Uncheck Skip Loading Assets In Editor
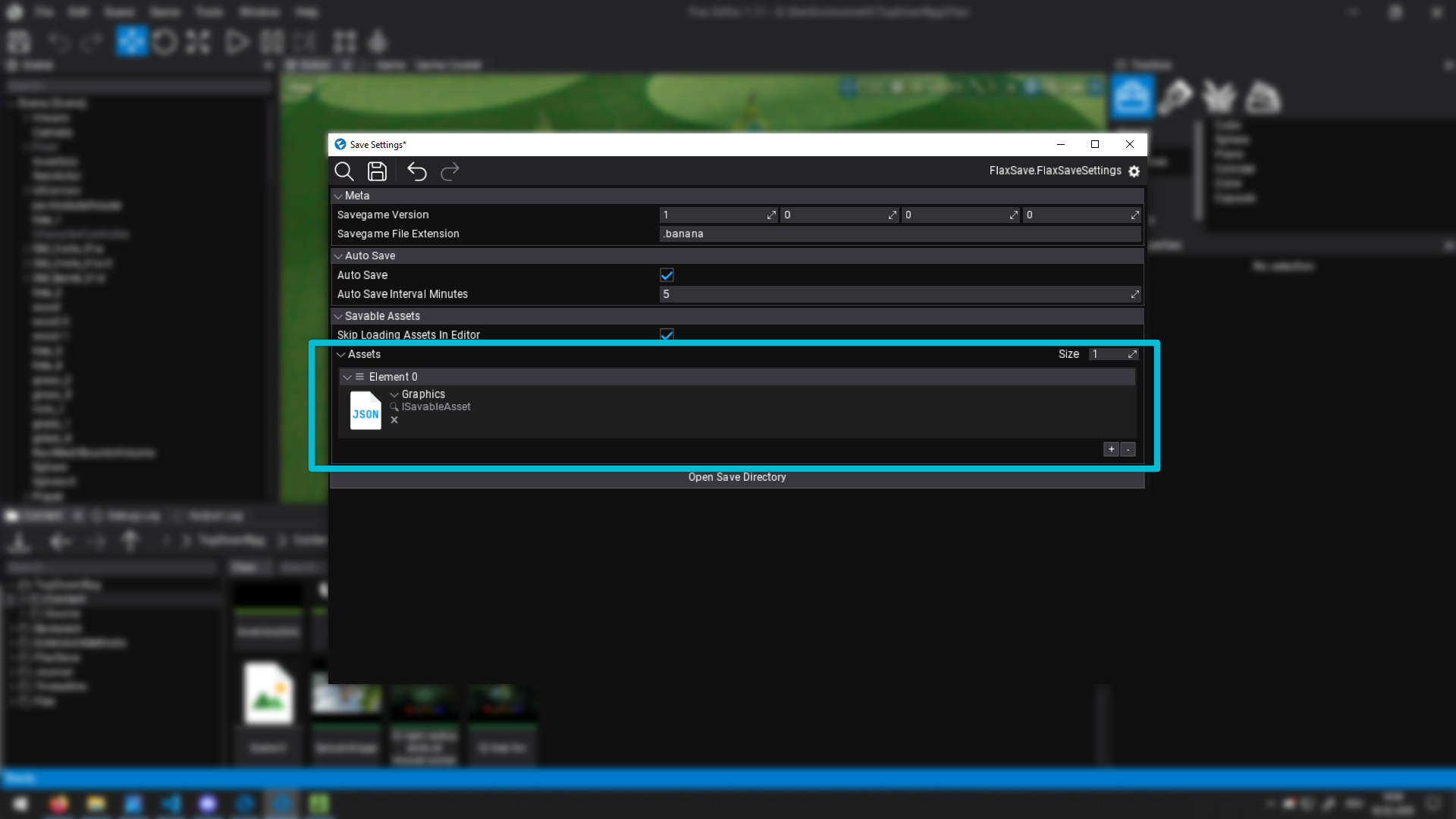1456x819 pixels. point(667,334)
